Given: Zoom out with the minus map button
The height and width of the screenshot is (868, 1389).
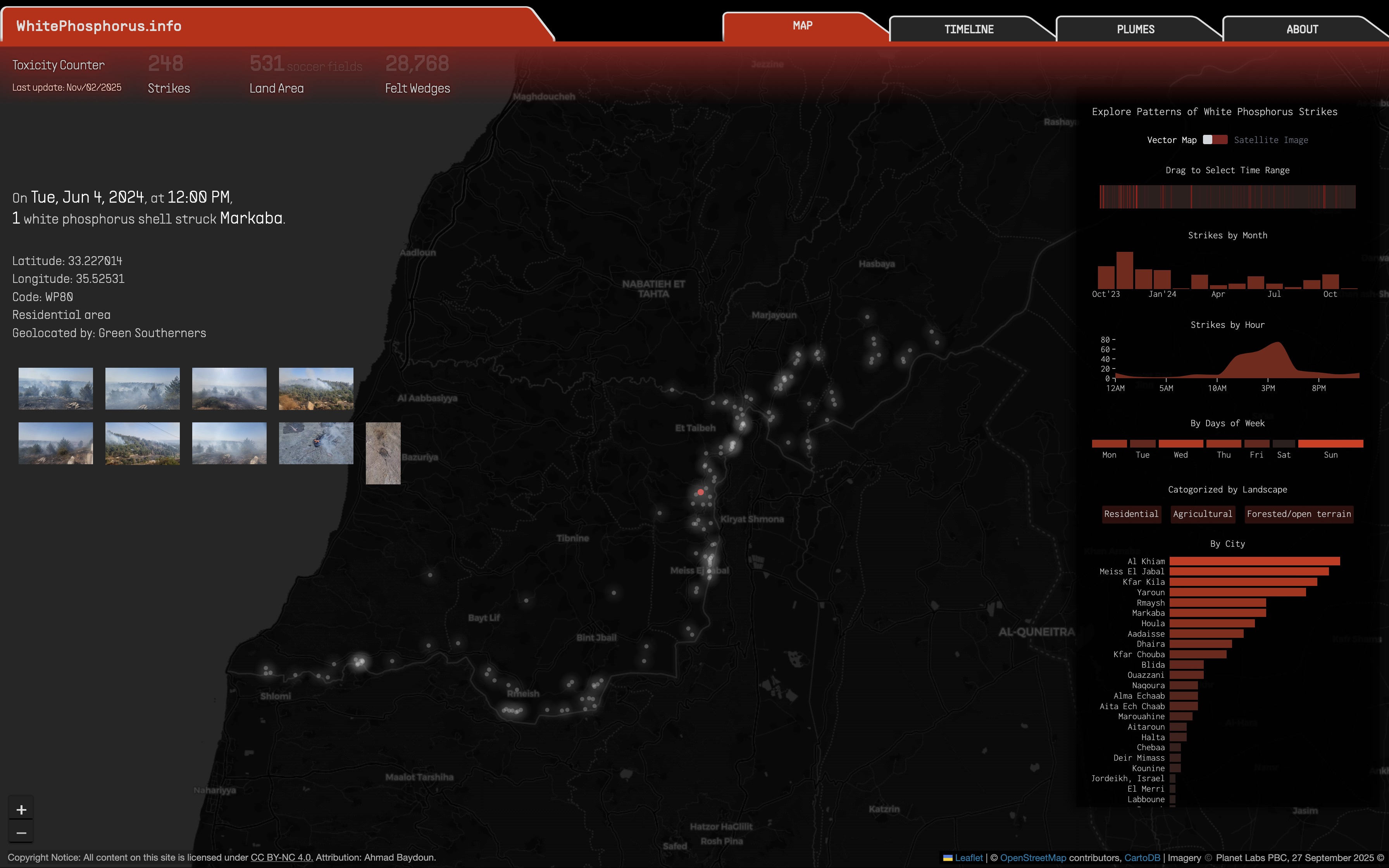Looking at the screenshot, I should (x=21, y=832).
